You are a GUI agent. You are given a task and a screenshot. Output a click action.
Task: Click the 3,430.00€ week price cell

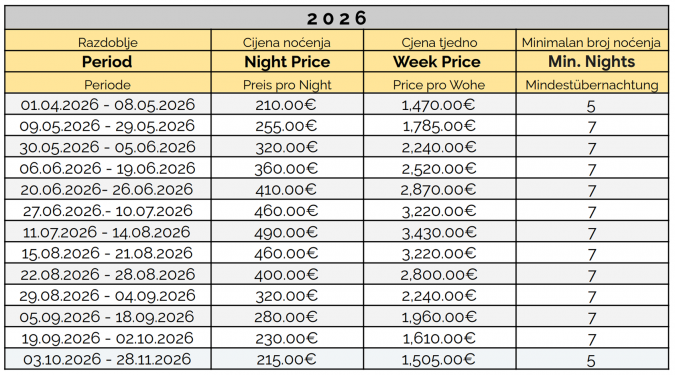(439, 232)
